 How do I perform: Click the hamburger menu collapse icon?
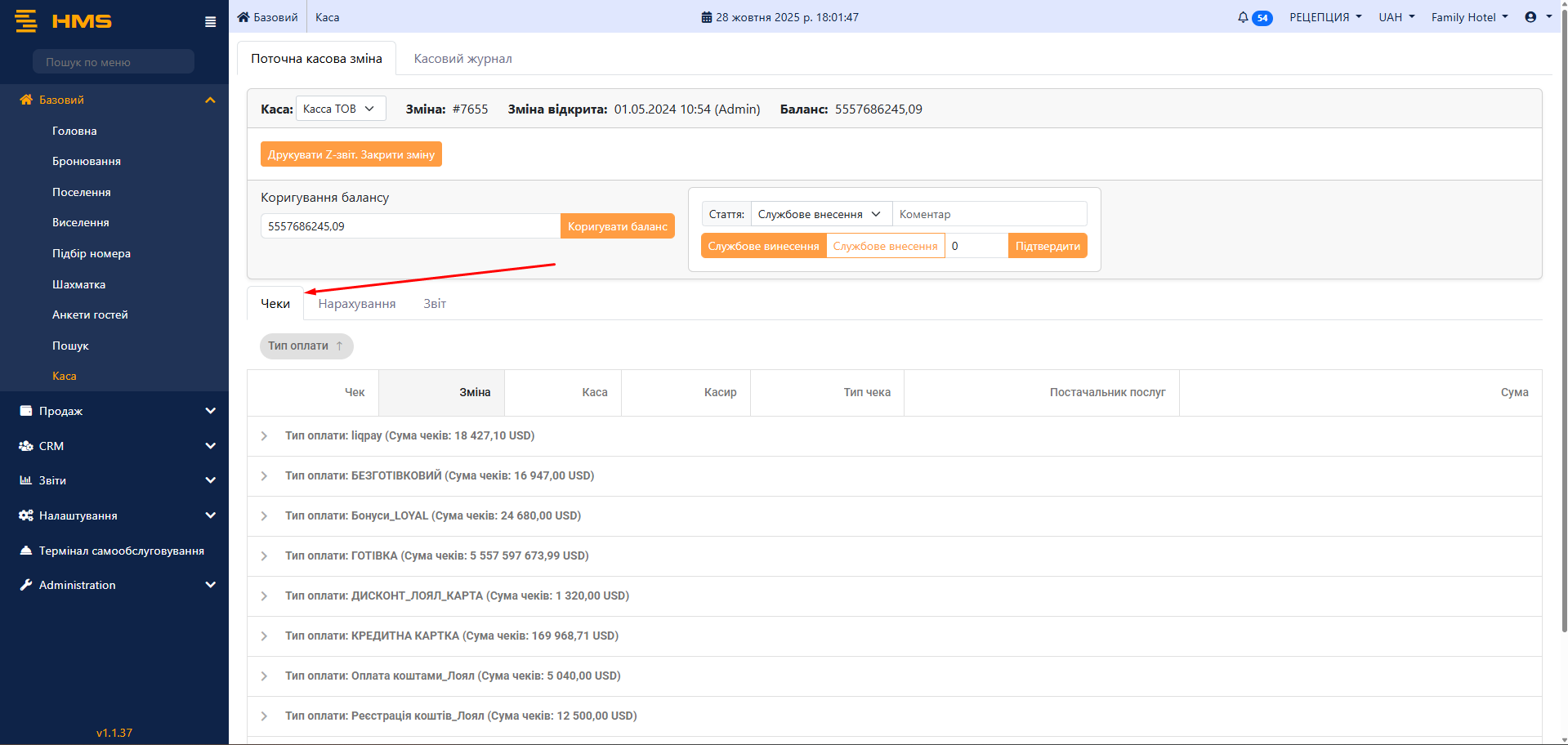pyautogui.click(x=210, y=22)
